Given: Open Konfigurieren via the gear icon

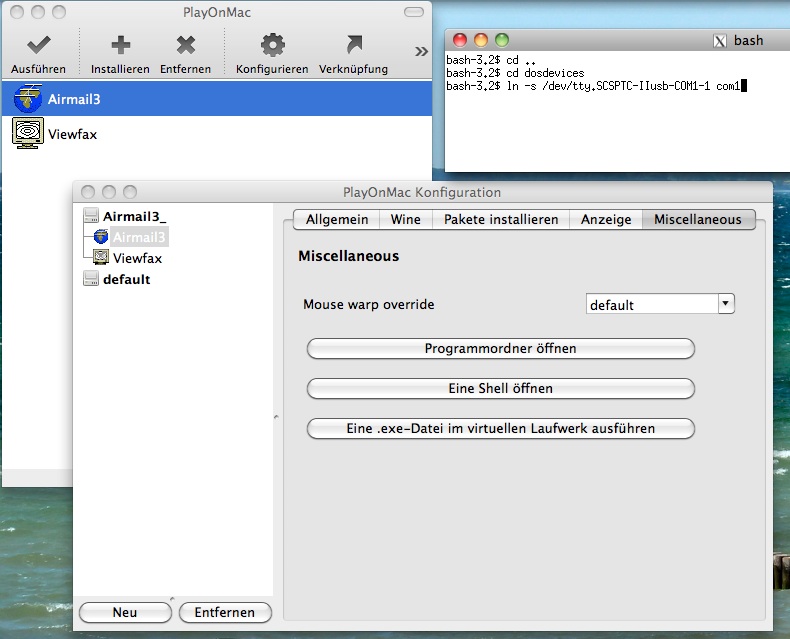Looking at the screenshot, I should [273, 45].
